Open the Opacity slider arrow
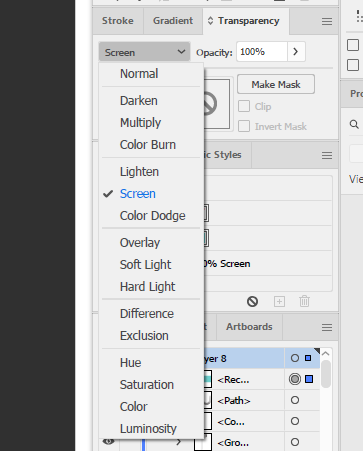This screenshot has width=363, height=451. click(x=296, y=52)
